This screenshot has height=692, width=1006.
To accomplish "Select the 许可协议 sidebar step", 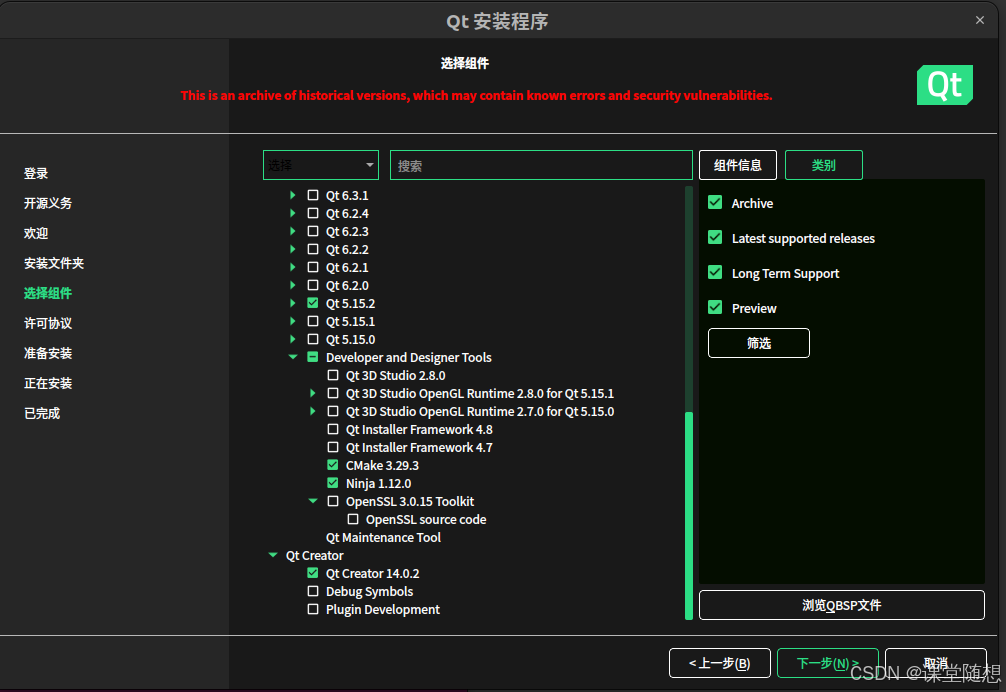I will click(x=48, y=323).
